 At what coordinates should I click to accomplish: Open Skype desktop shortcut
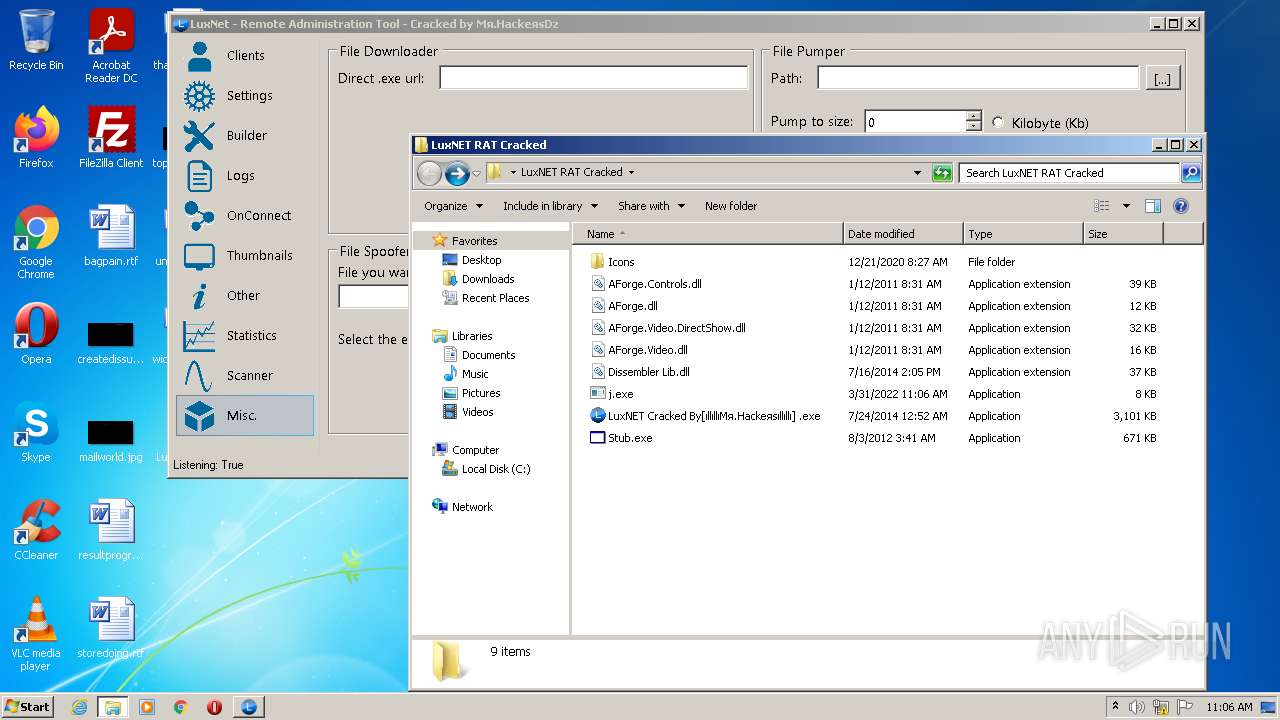[36, 432]
